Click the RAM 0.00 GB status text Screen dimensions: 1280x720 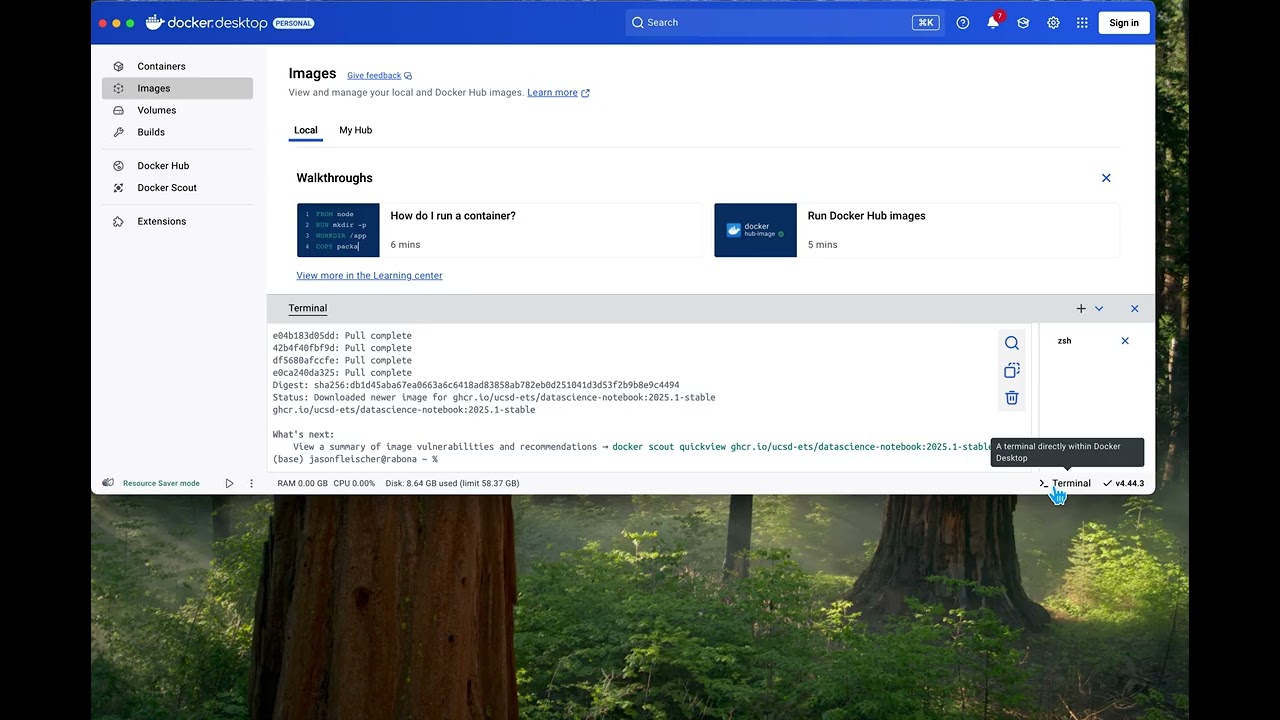pyautogui.click(x=302, y=484)
